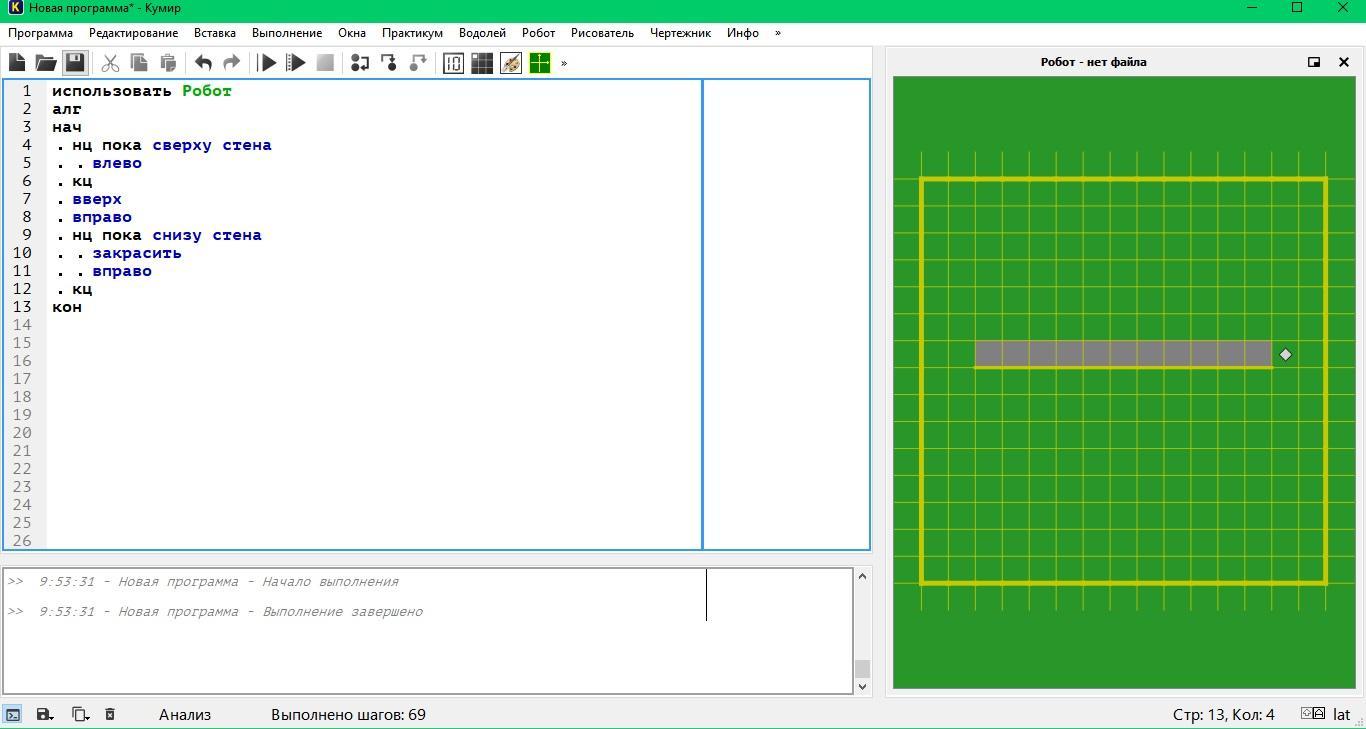Screen dimensions: 1366x729
Task: Run the program with the play button
Action: click(x=267, y=63)
